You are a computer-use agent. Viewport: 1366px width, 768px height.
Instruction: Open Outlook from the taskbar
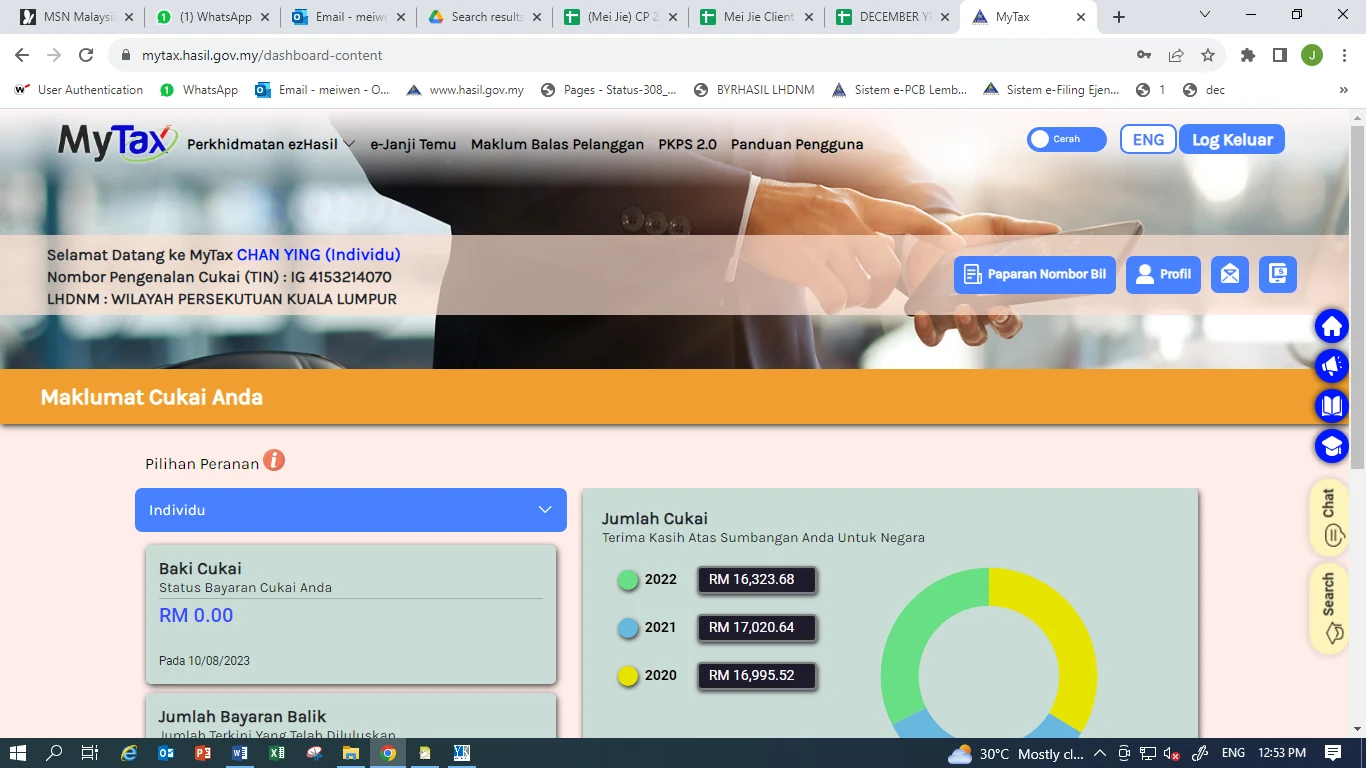click(165, 753)
